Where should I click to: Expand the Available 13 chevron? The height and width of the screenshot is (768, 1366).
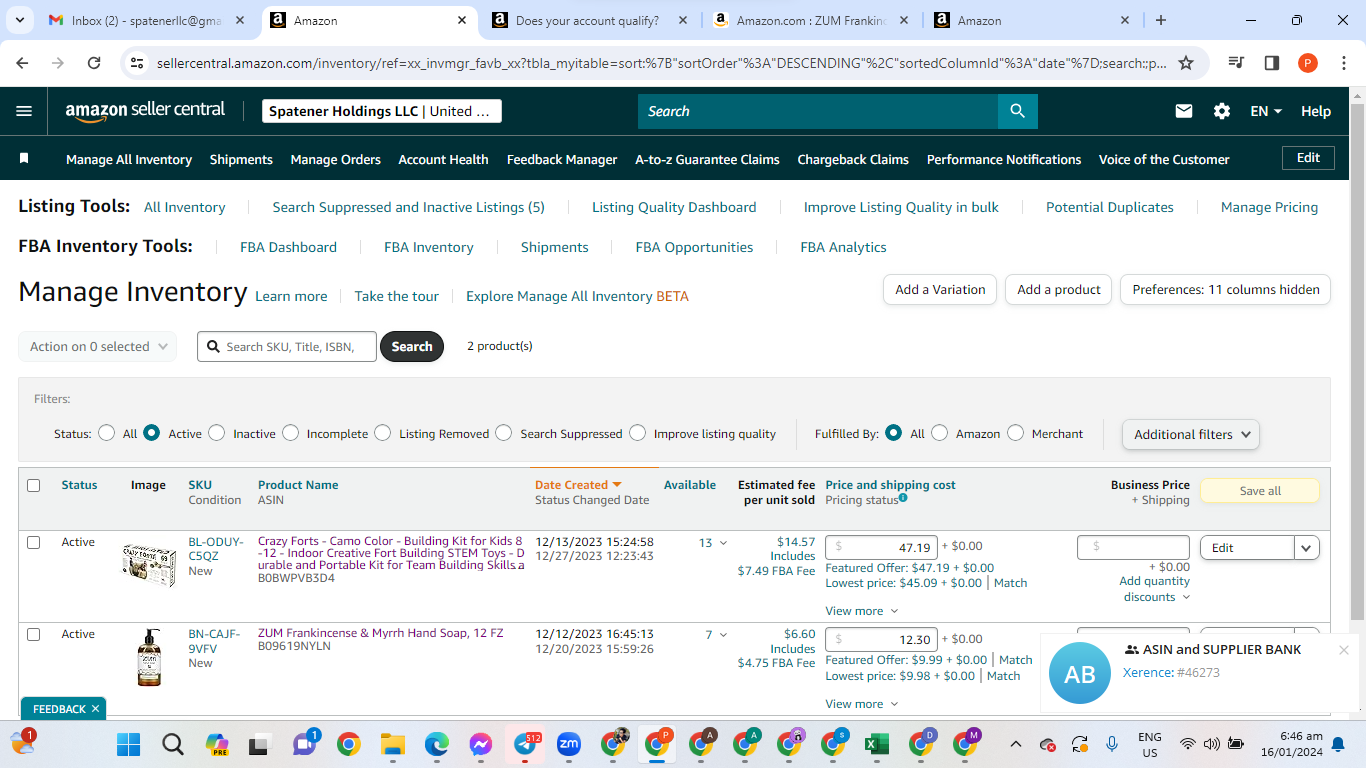[x=723, y=543]
